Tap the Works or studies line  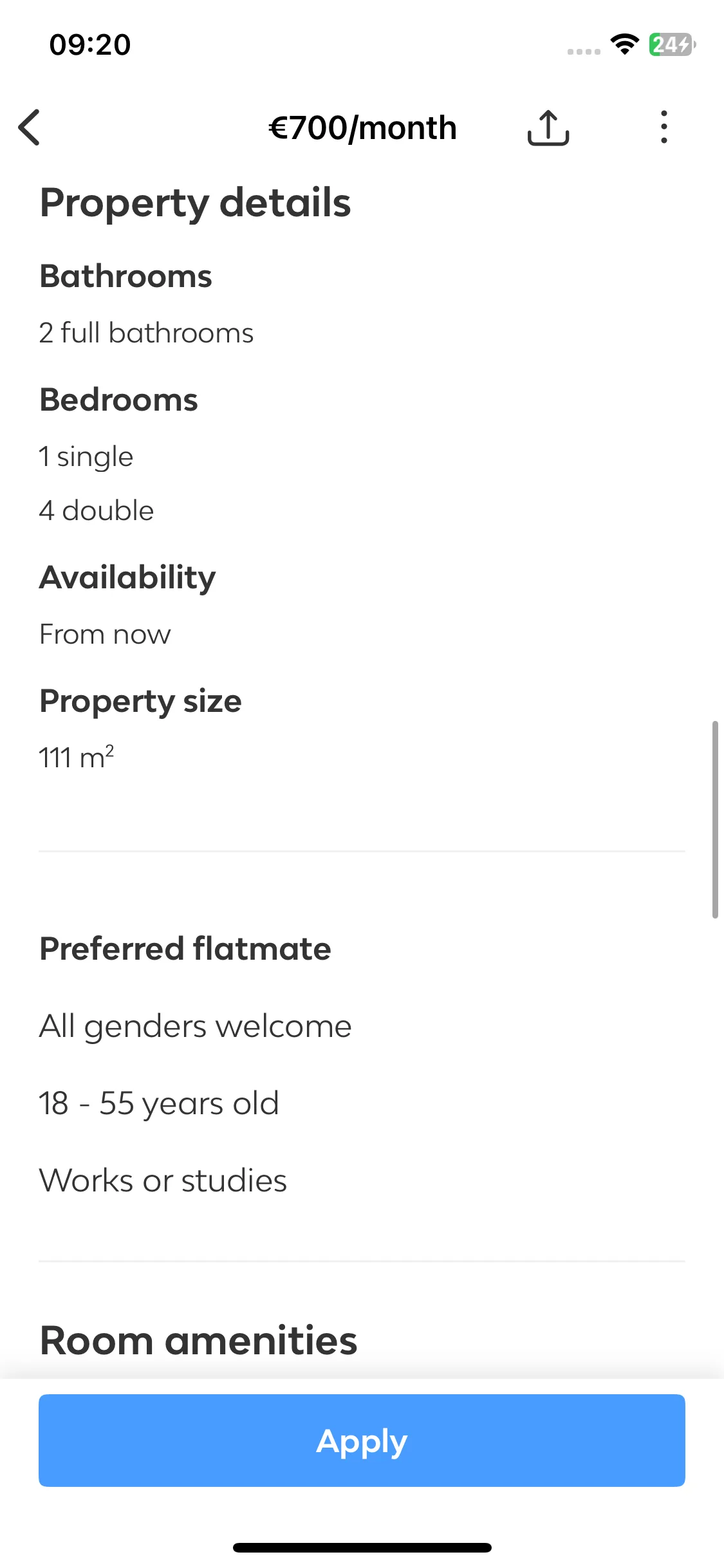163,1181
